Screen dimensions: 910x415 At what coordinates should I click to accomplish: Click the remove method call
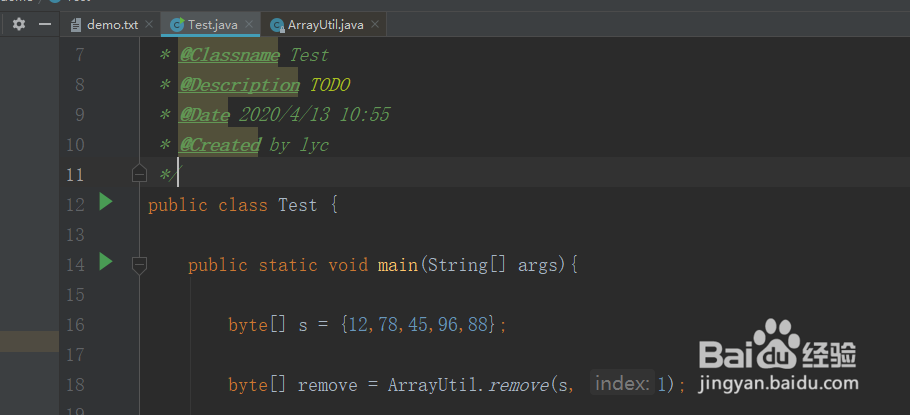click(x=518, y=385)
